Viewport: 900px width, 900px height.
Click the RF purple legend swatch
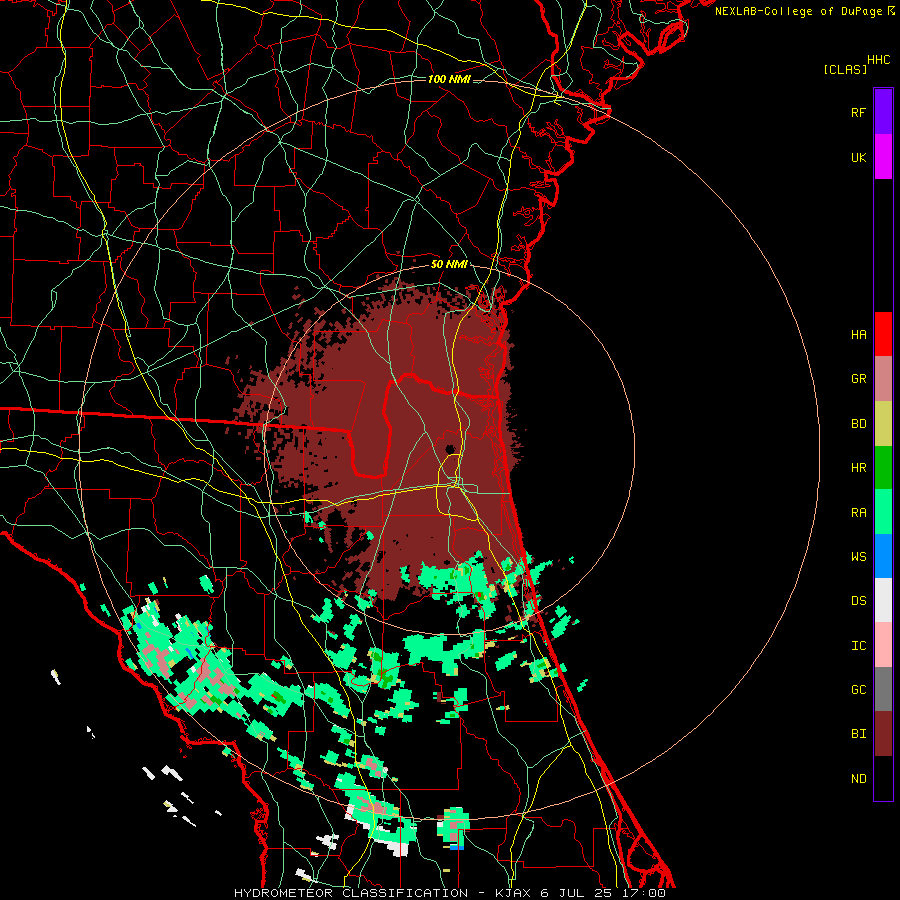pyautogui.click(x=883, y=112)
